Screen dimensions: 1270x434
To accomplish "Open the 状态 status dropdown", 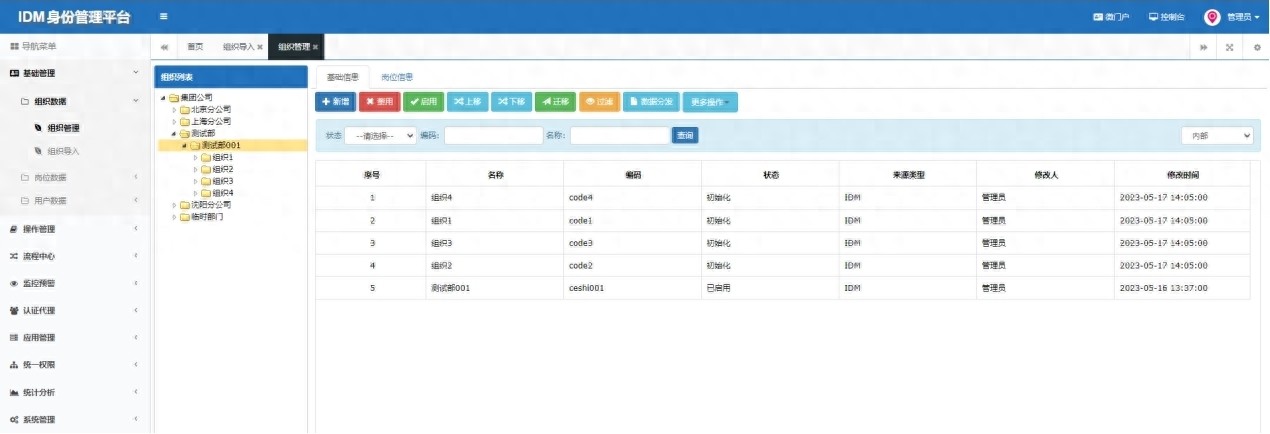I will coord(380,136).
